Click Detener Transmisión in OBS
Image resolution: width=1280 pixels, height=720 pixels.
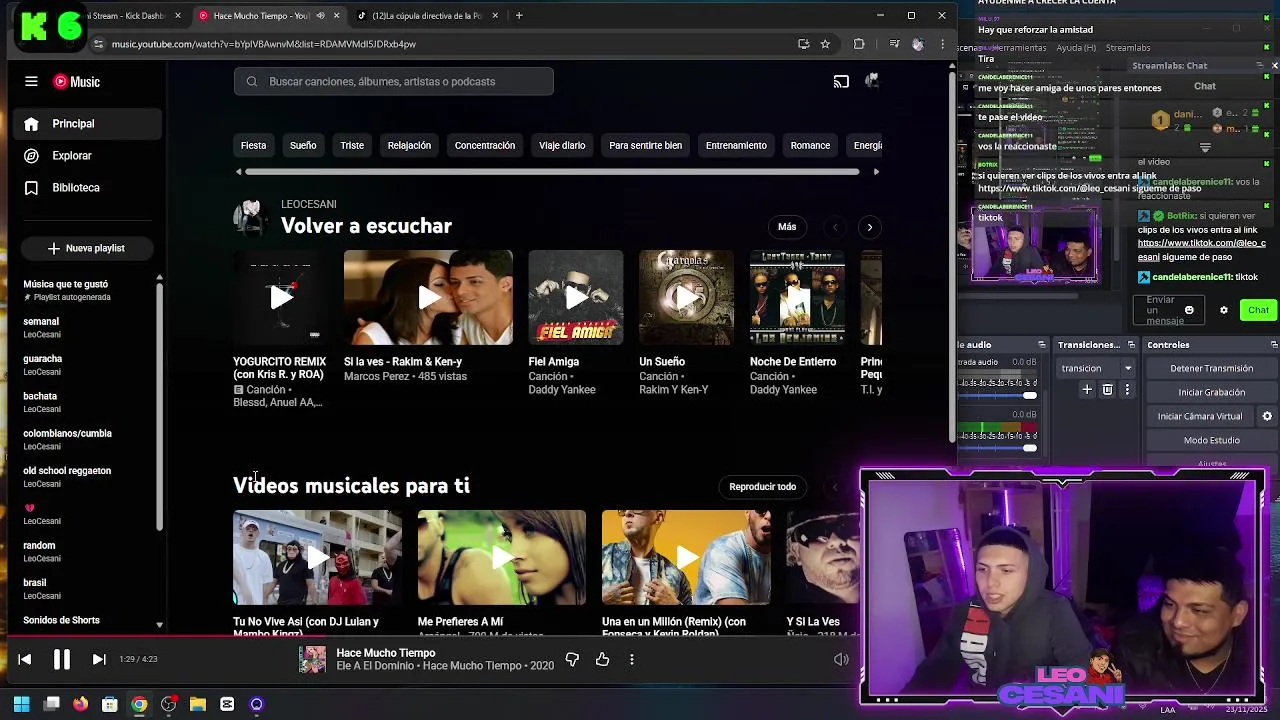[x=1211, y=369]
